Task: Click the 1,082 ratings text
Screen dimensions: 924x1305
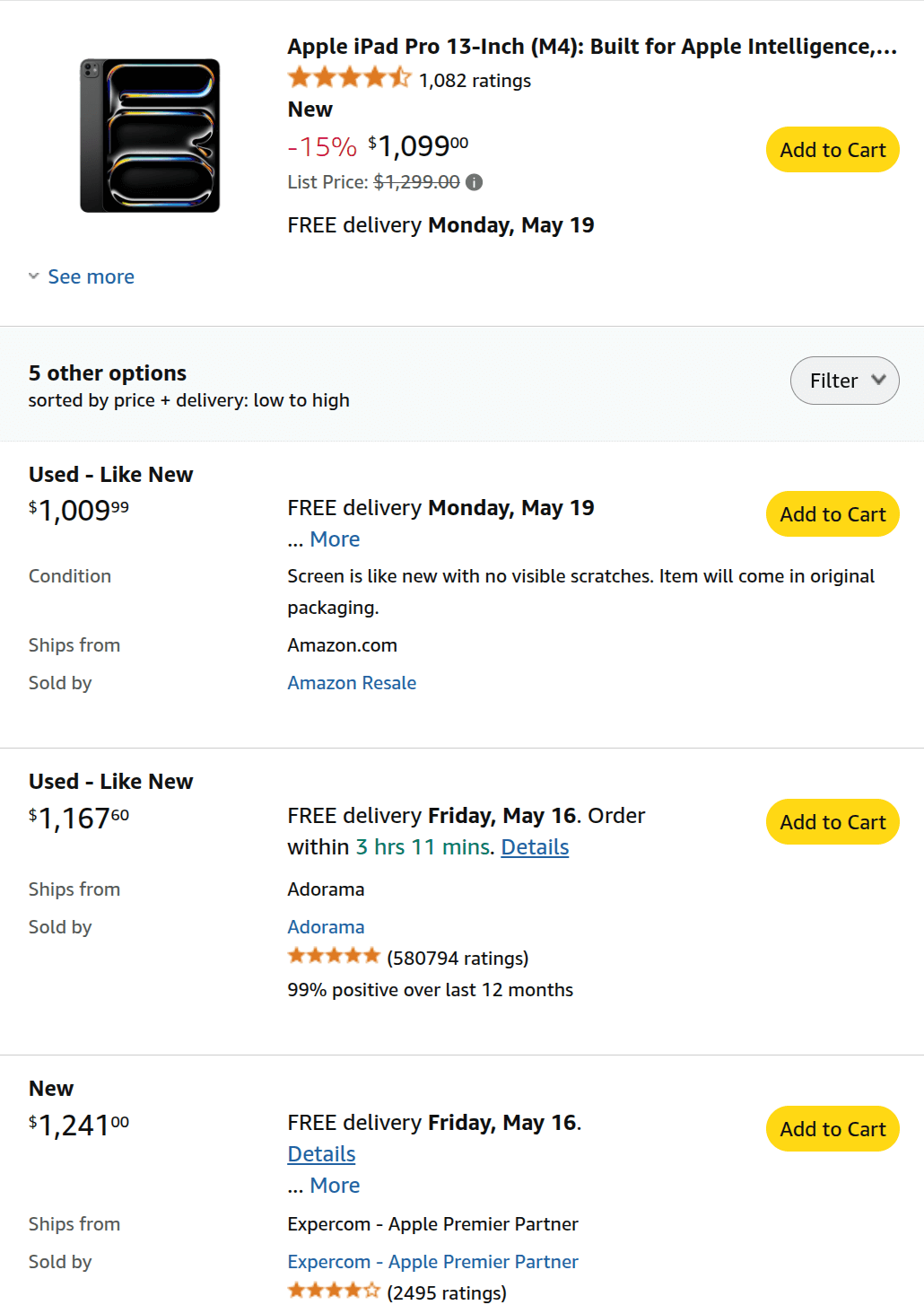Action: 475,81
